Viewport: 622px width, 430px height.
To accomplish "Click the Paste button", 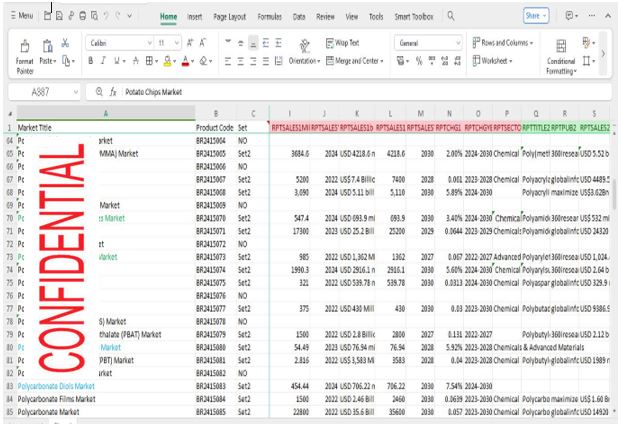I will (x=48, y=52).
